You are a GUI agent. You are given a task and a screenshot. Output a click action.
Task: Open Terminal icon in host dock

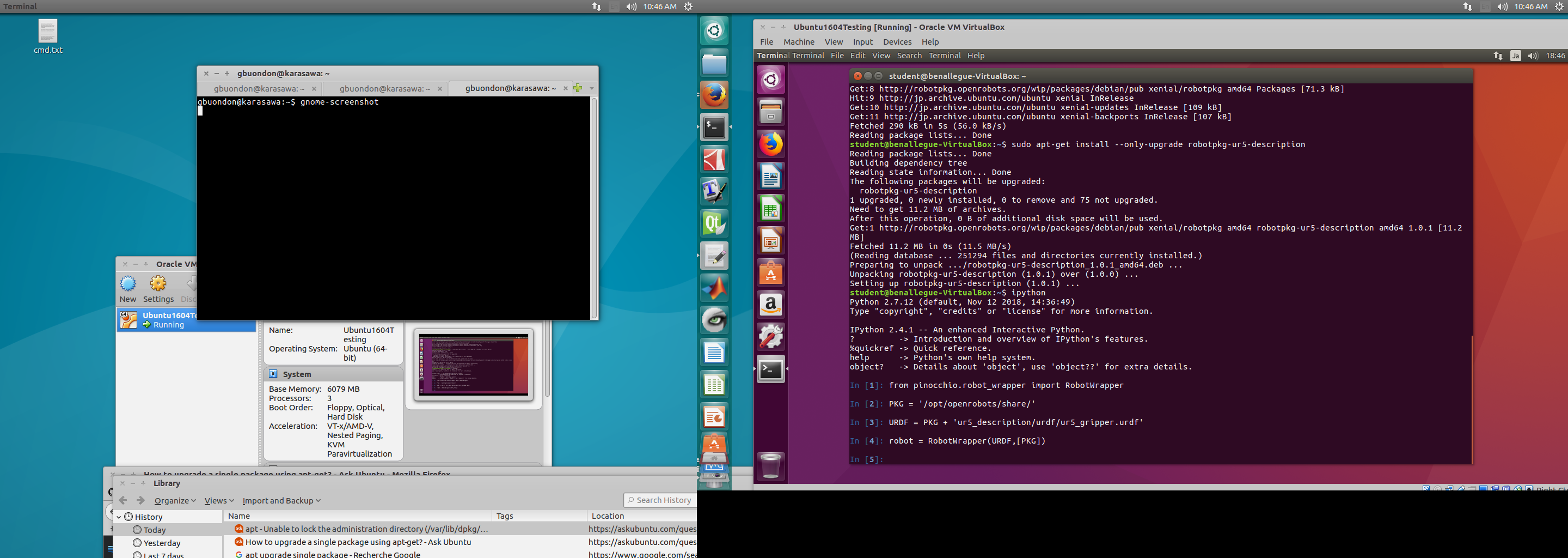(x=715, y=128)
